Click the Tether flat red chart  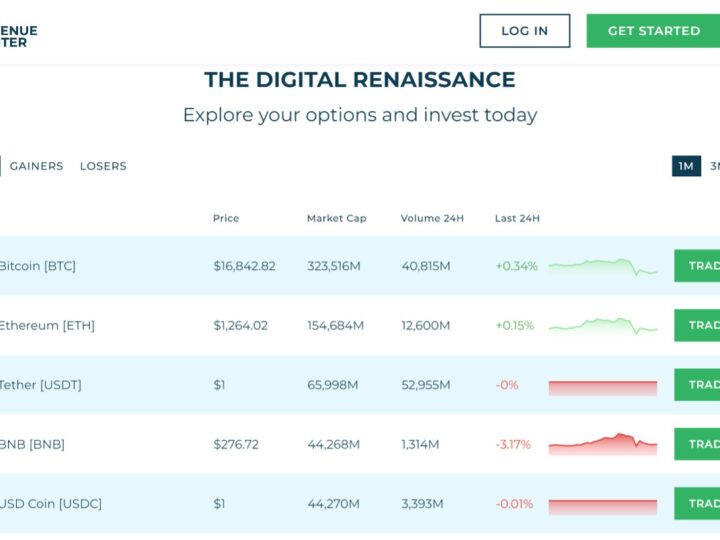[602, 387]
